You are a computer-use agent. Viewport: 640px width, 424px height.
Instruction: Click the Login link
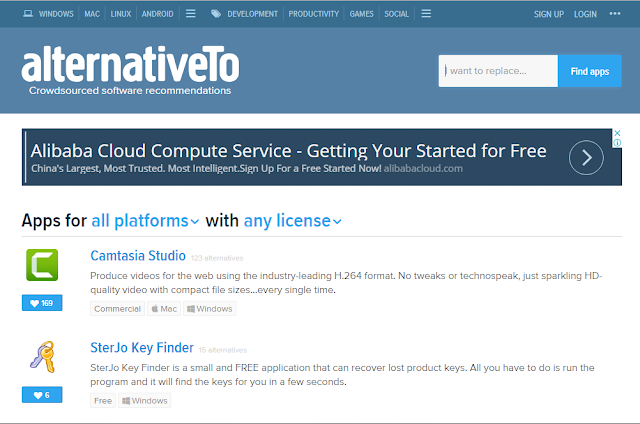pos(585,14)
